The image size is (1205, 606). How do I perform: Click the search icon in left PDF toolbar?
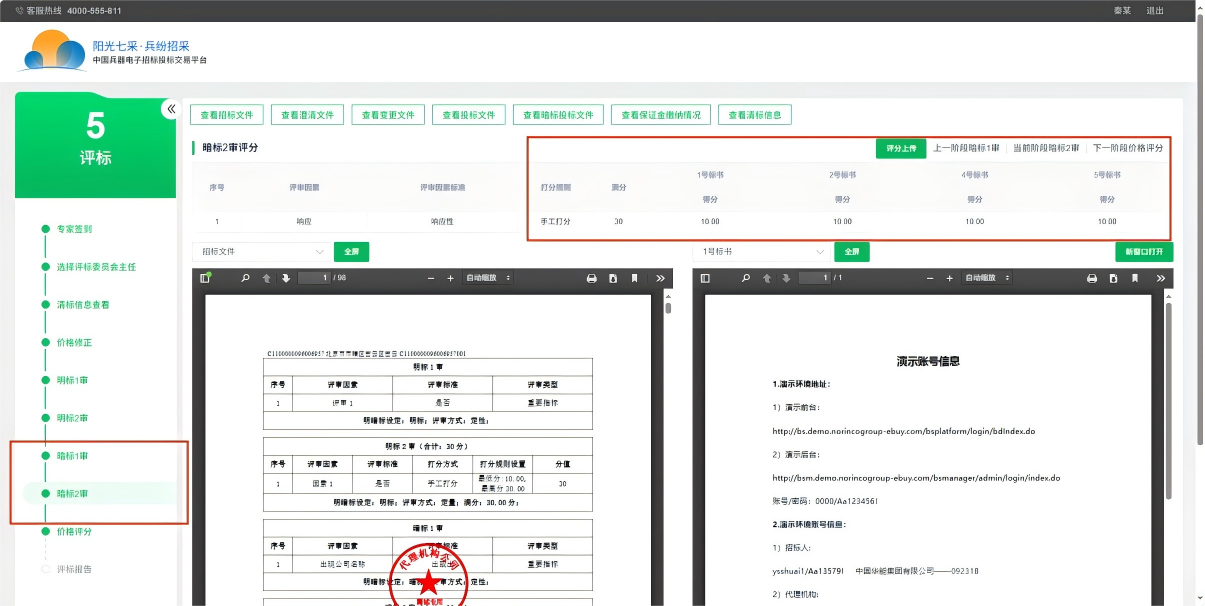(246, 278)
